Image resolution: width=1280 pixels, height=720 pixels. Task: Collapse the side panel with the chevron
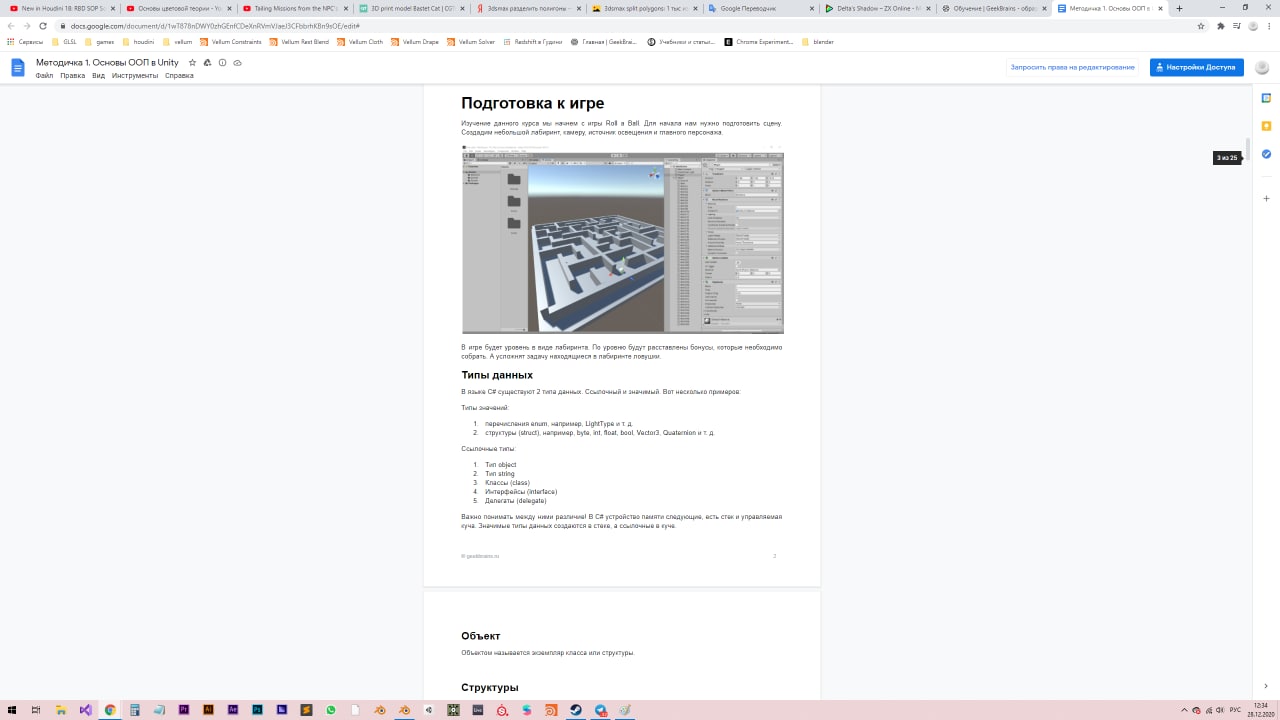coord(1266,686)
